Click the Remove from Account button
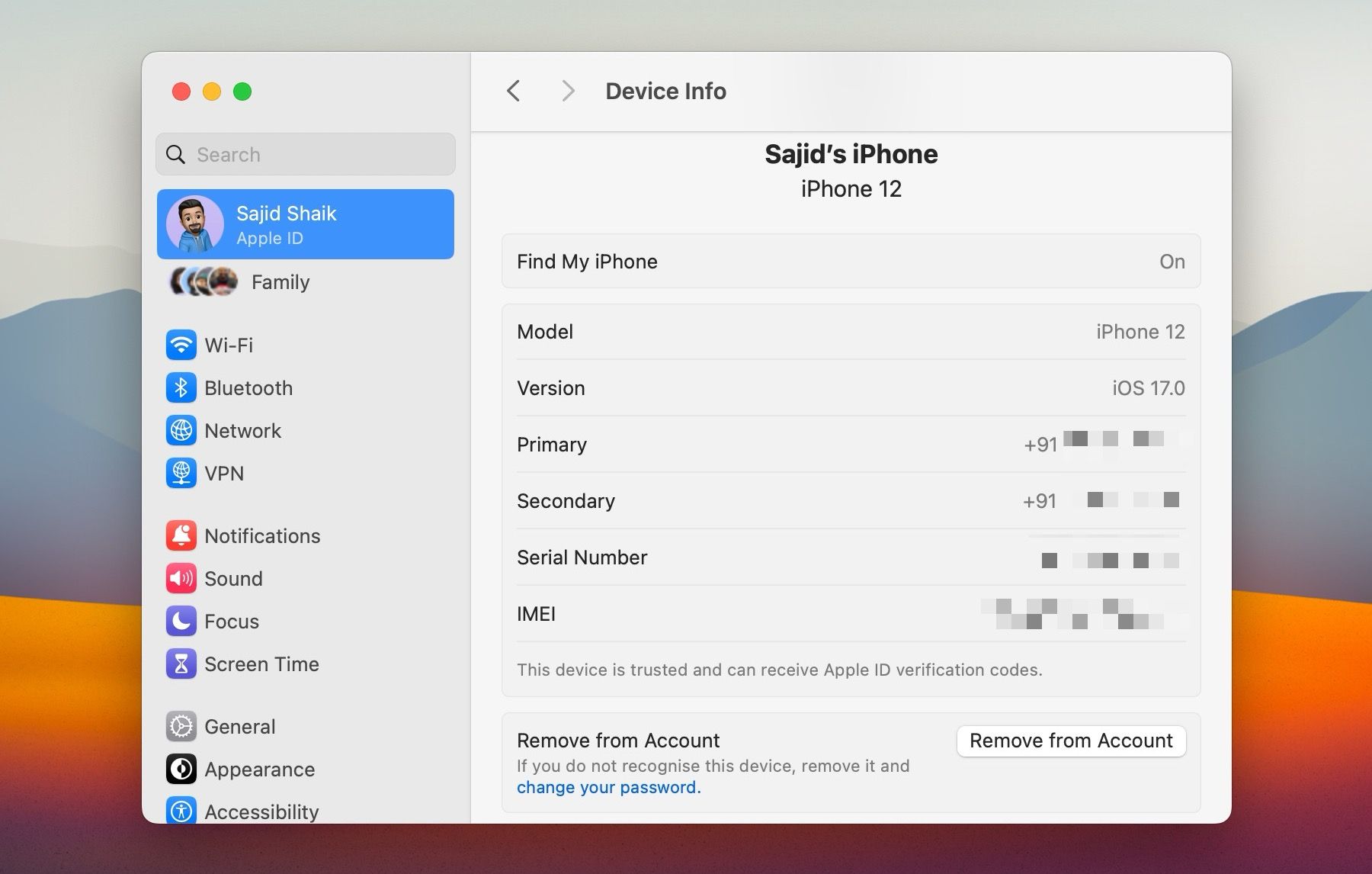The width and height of the screenshot is (1372, 874). pyautogui.click(x=1070, y=741)
